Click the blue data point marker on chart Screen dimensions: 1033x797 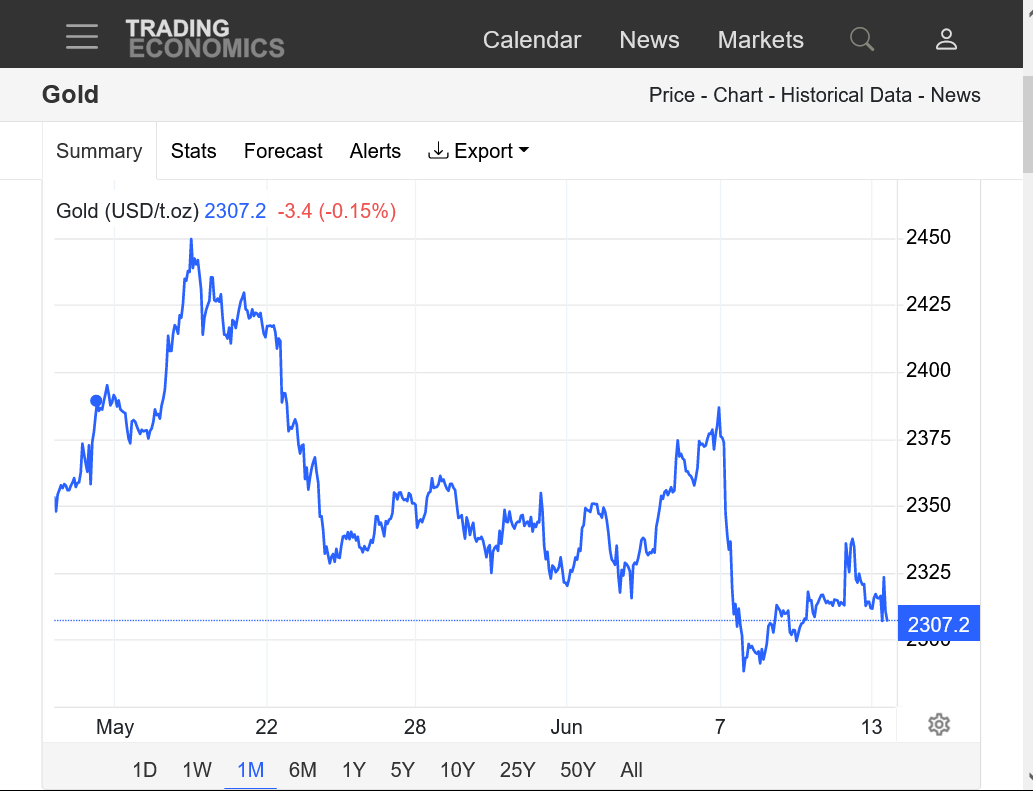point(96,401)
